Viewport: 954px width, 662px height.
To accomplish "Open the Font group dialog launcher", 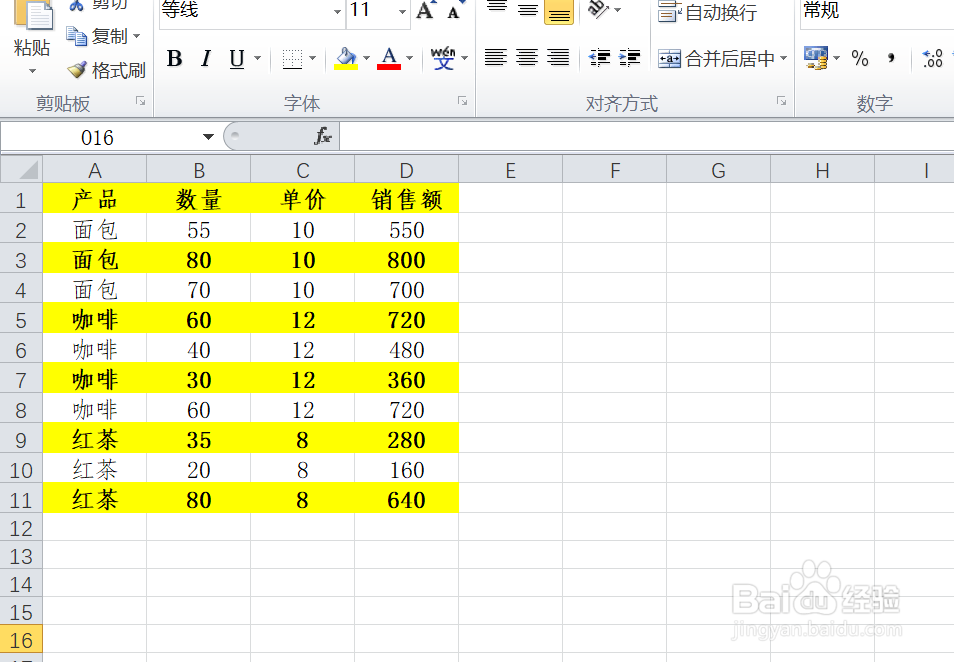I will coord(461,101).
